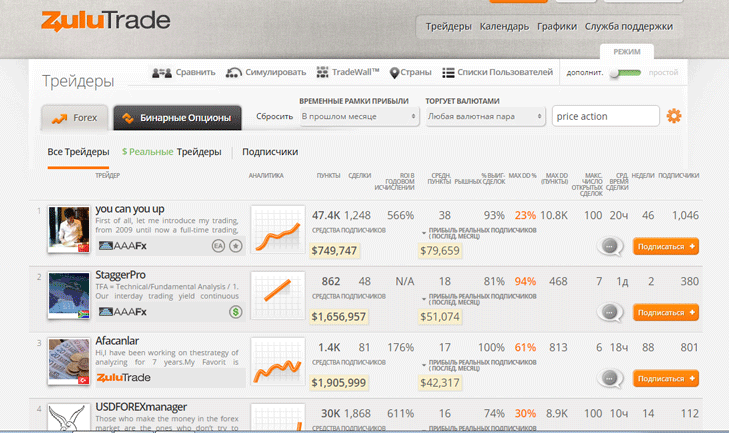729x433 pixels.
Task: Open the analytics chart icon for Afacanlar
Action: pyautogui.click(x=277, y=362)
